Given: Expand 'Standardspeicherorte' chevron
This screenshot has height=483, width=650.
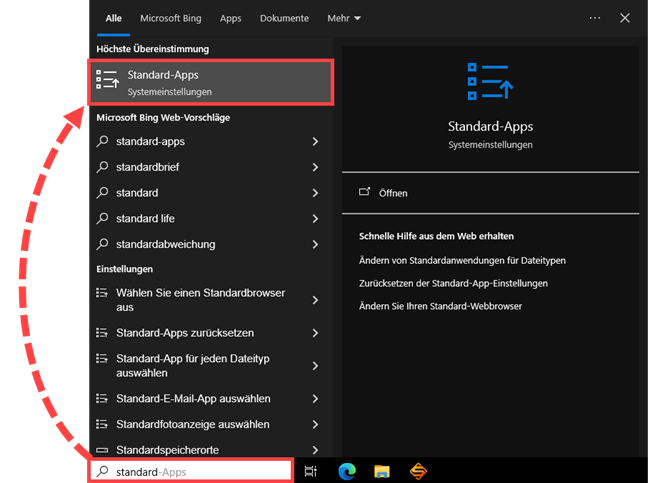Looking at the screenshot, I should pyautogui.click(x=315, y=450).
